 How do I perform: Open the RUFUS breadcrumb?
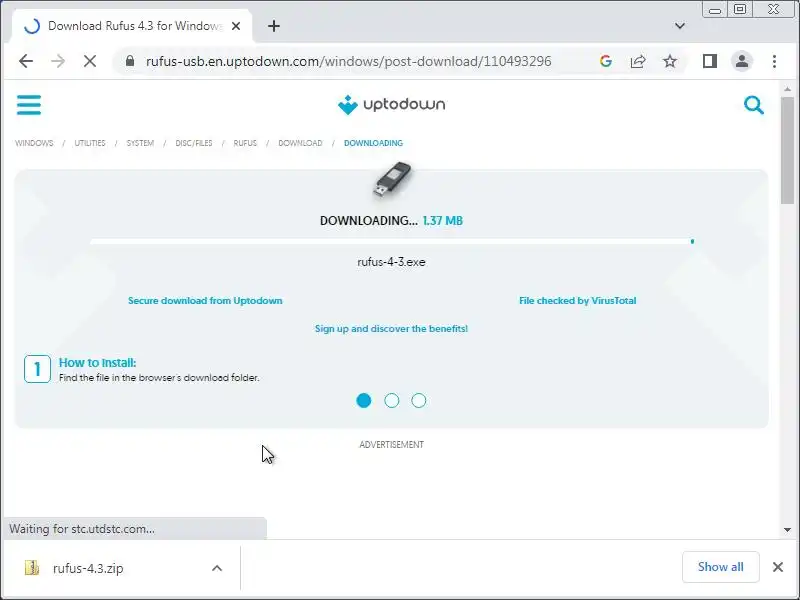tap(245, 143)
